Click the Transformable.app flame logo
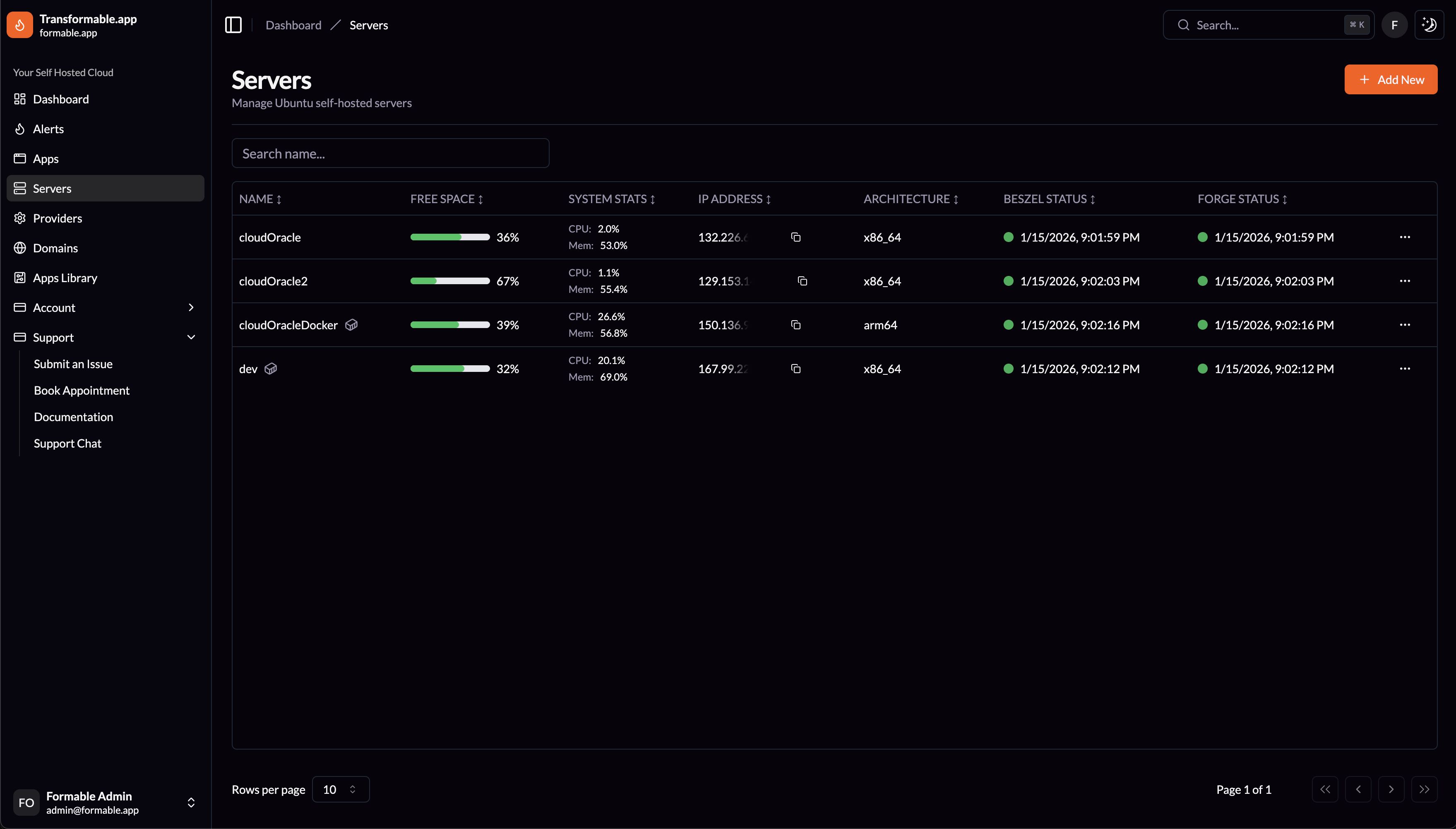The image size is (1456, 829). pyautogui.click(x=19, y=24)
